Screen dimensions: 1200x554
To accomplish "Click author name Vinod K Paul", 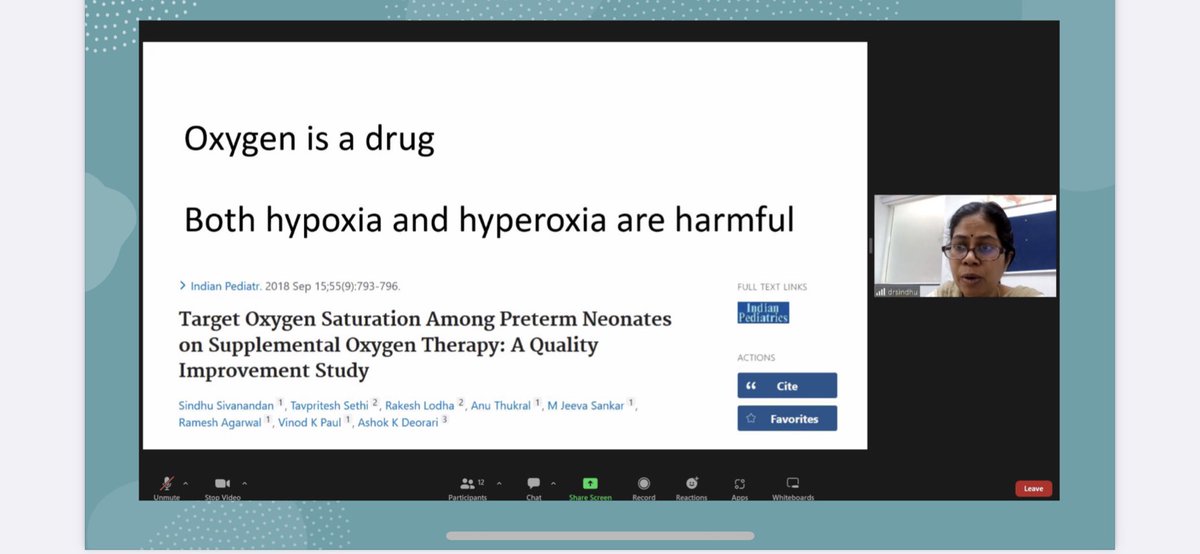I will coord(311,422).
